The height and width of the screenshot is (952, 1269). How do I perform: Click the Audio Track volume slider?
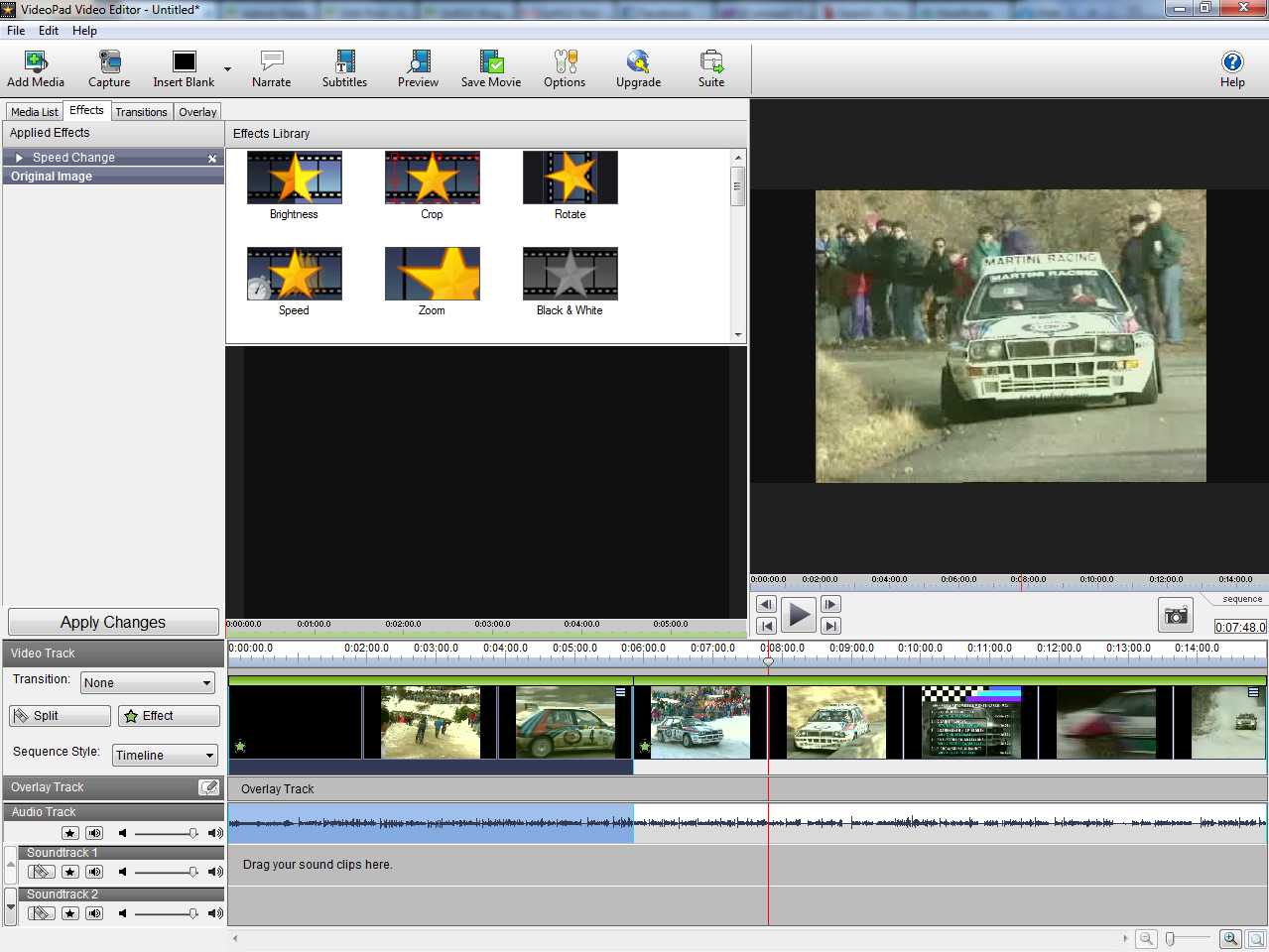click(166, 833)
